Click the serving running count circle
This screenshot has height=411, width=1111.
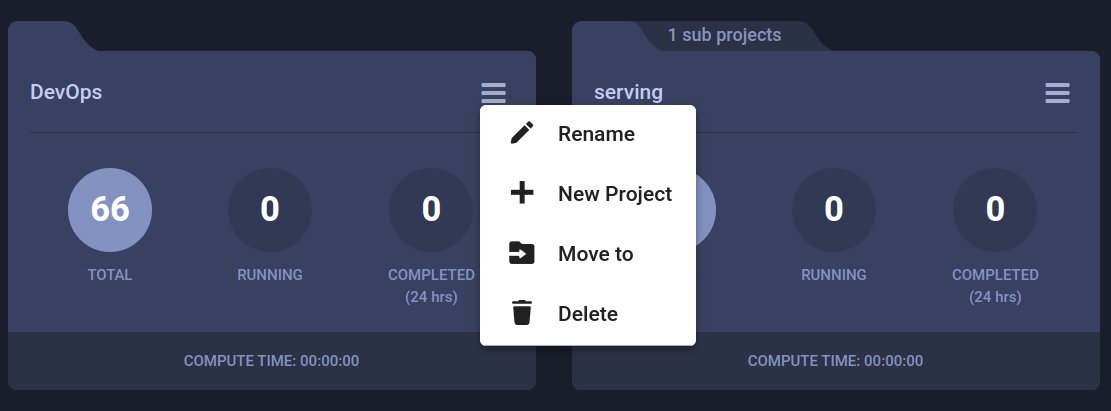(834, 210)
